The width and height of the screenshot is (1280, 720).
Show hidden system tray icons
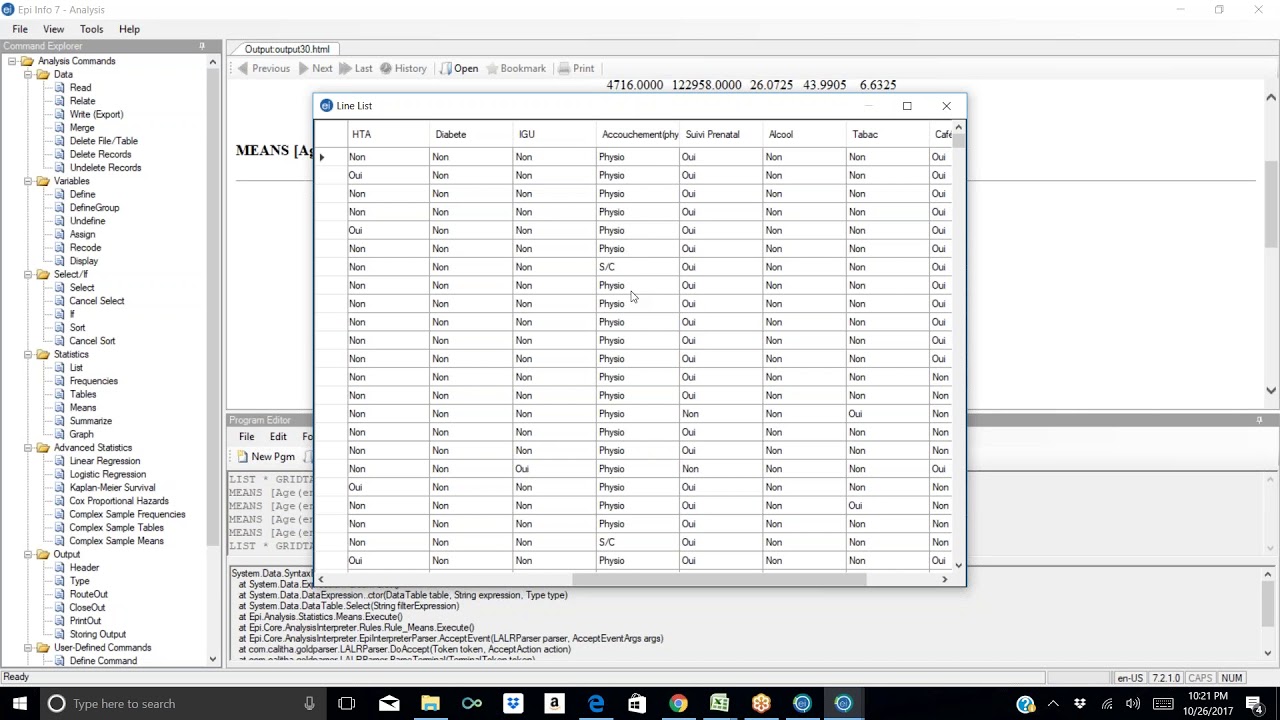(1053, 704)
